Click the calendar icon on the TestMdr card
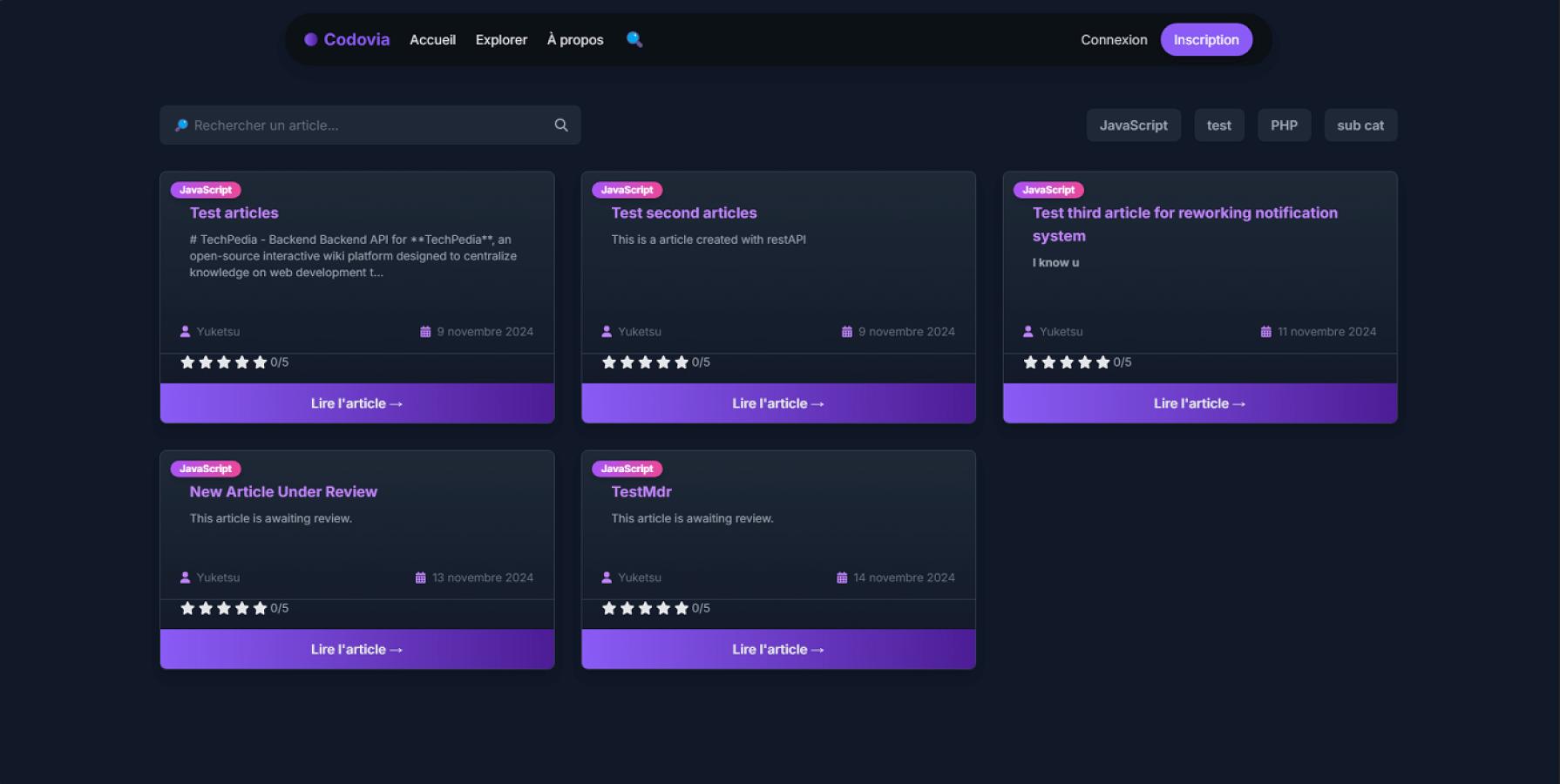 [x=842, y=577]
